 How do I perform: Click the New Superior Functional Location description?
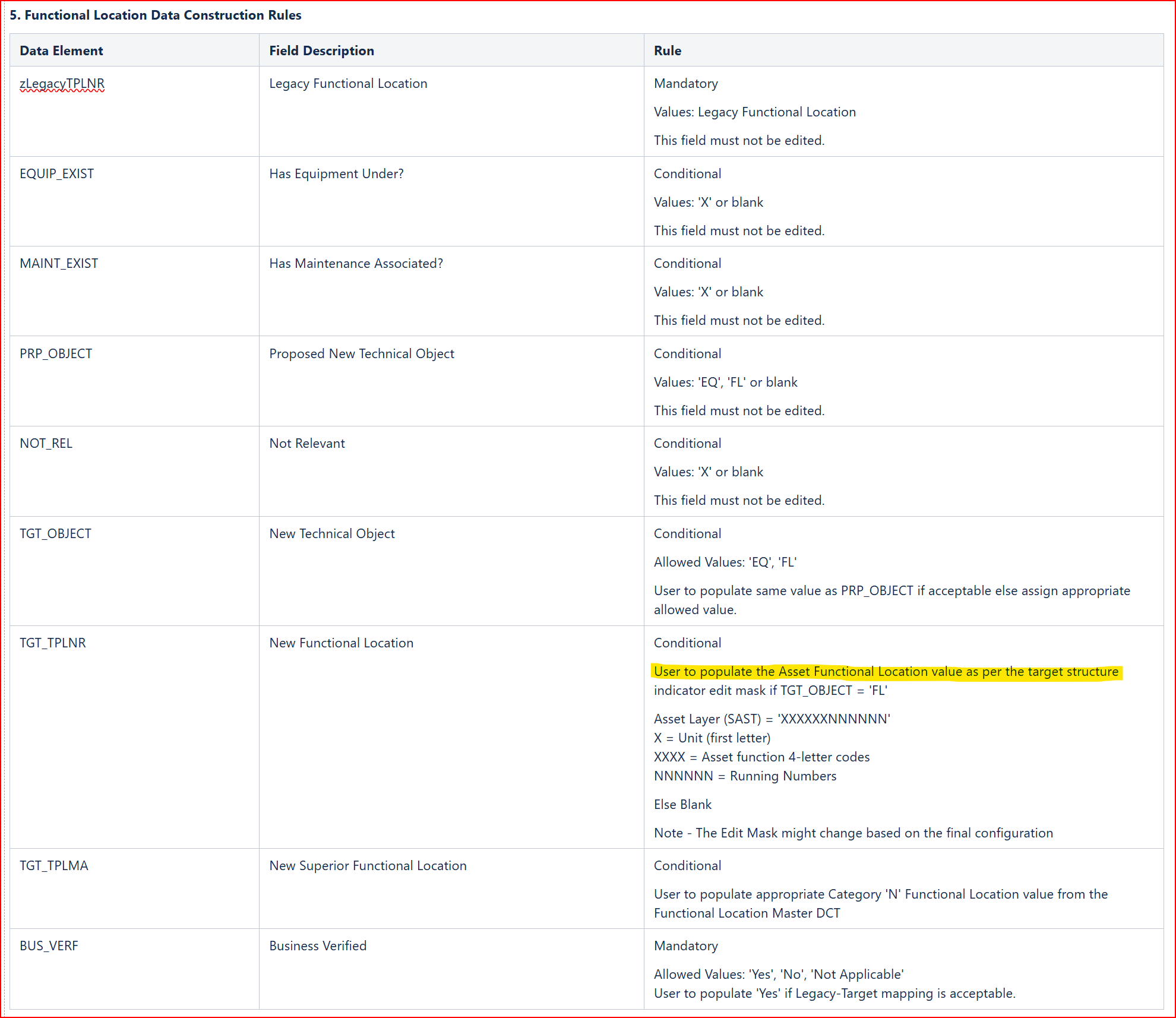(x=368, y=865)
